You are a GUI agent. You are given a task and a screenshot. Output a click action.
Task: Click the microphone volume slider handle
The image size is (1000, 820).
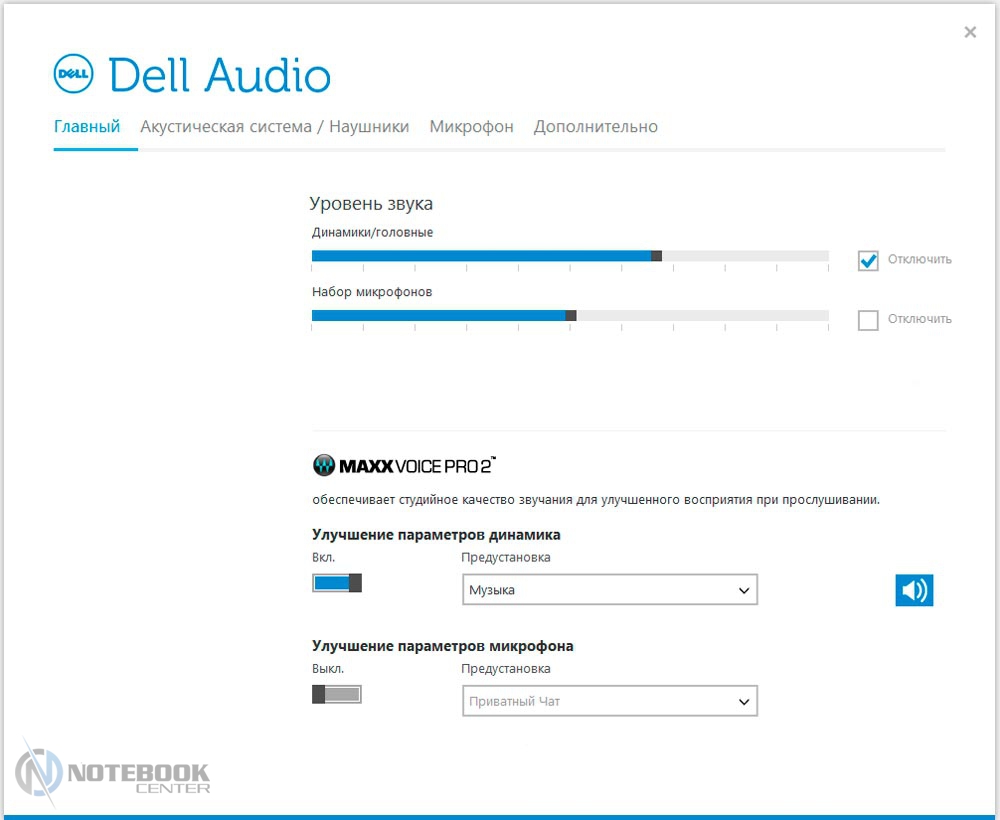point(571,315)
